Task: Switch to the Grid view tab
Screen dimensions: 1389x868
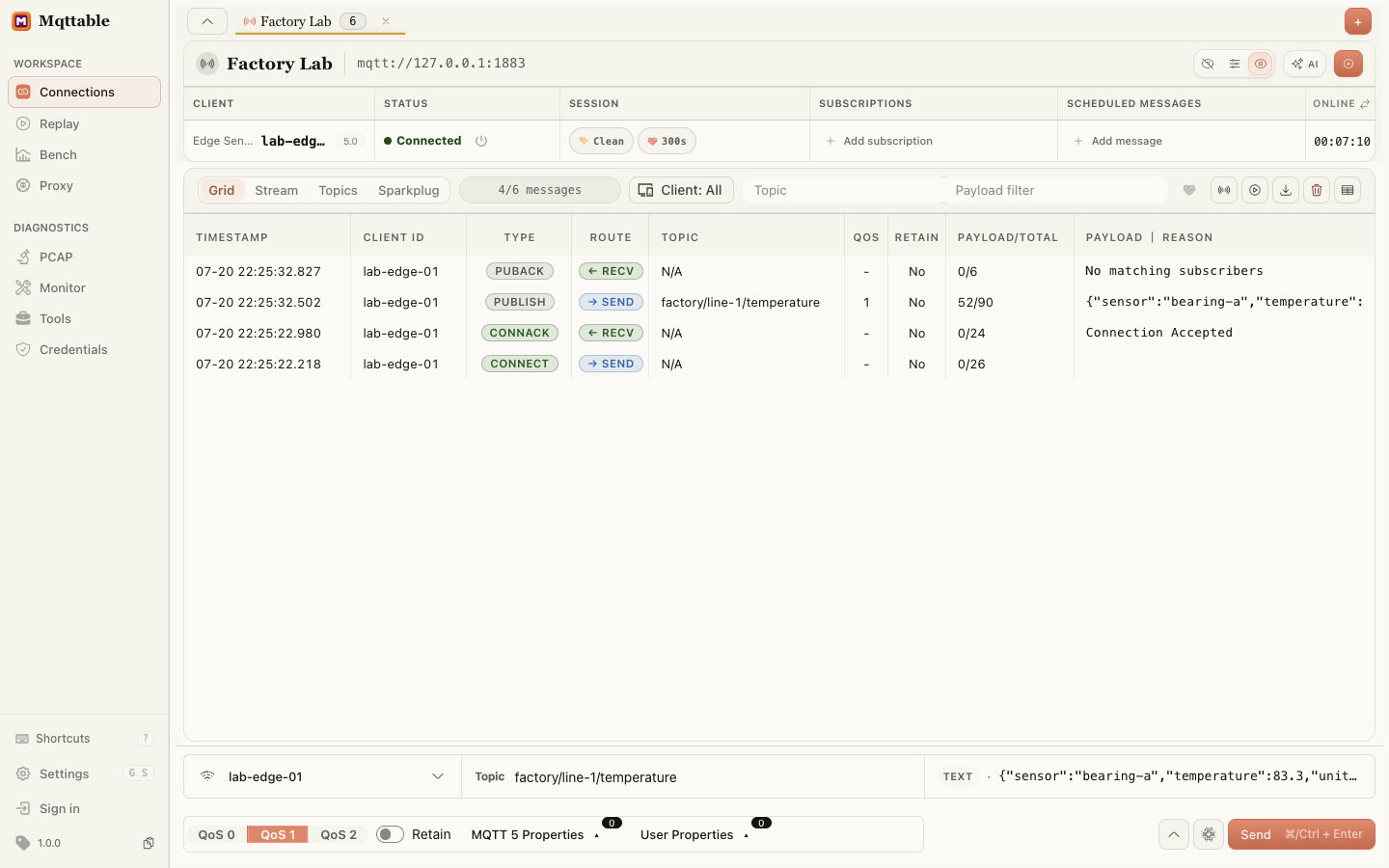Action: pos(222,190)
